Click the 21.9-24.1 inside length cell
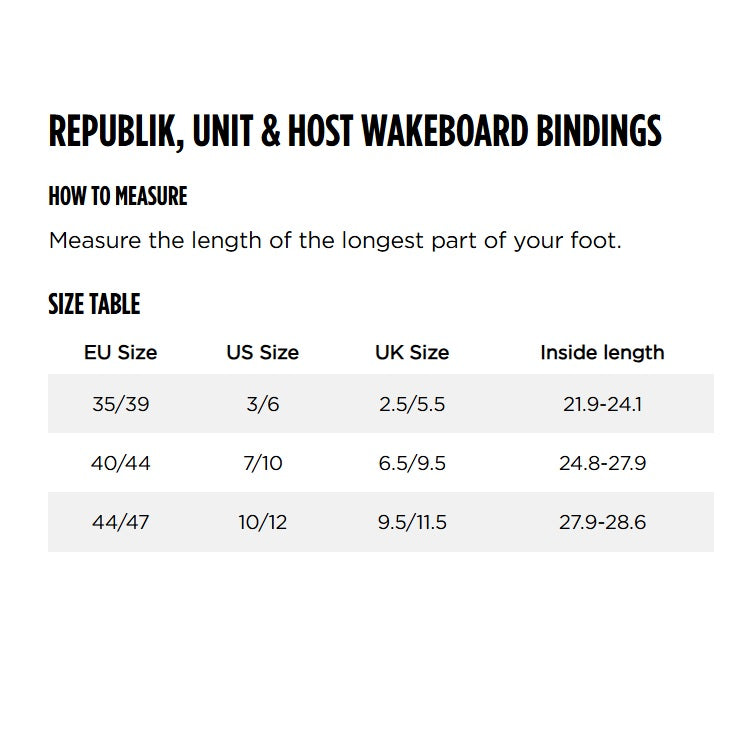Screen dimensions: 750x750 [602, 404]
